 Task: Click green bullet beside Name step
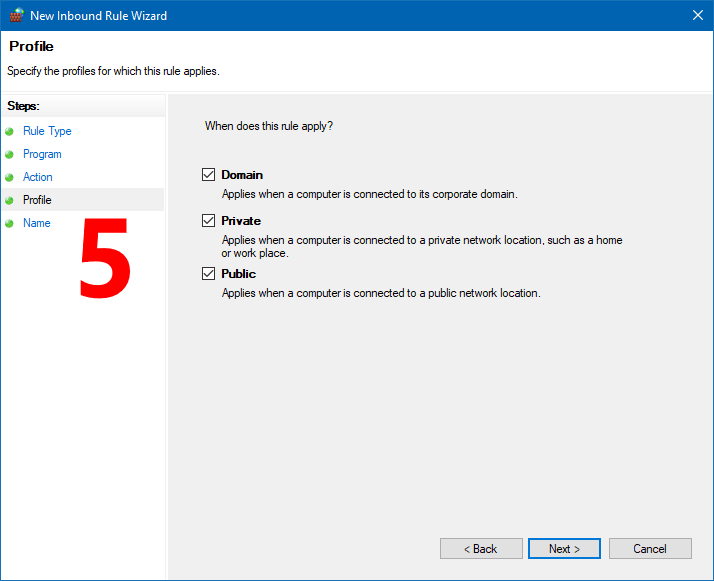9,224
